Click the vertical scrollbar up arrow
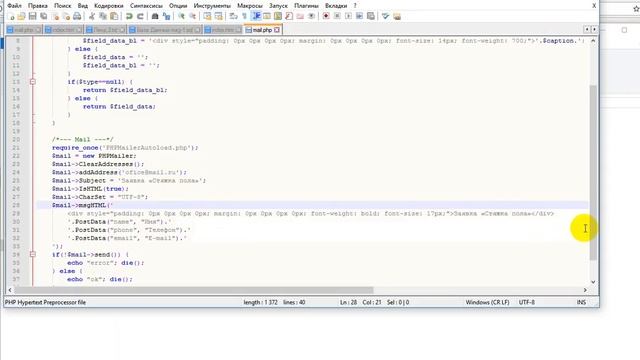Viewport: 640px width, 360px height. [593, 41]
